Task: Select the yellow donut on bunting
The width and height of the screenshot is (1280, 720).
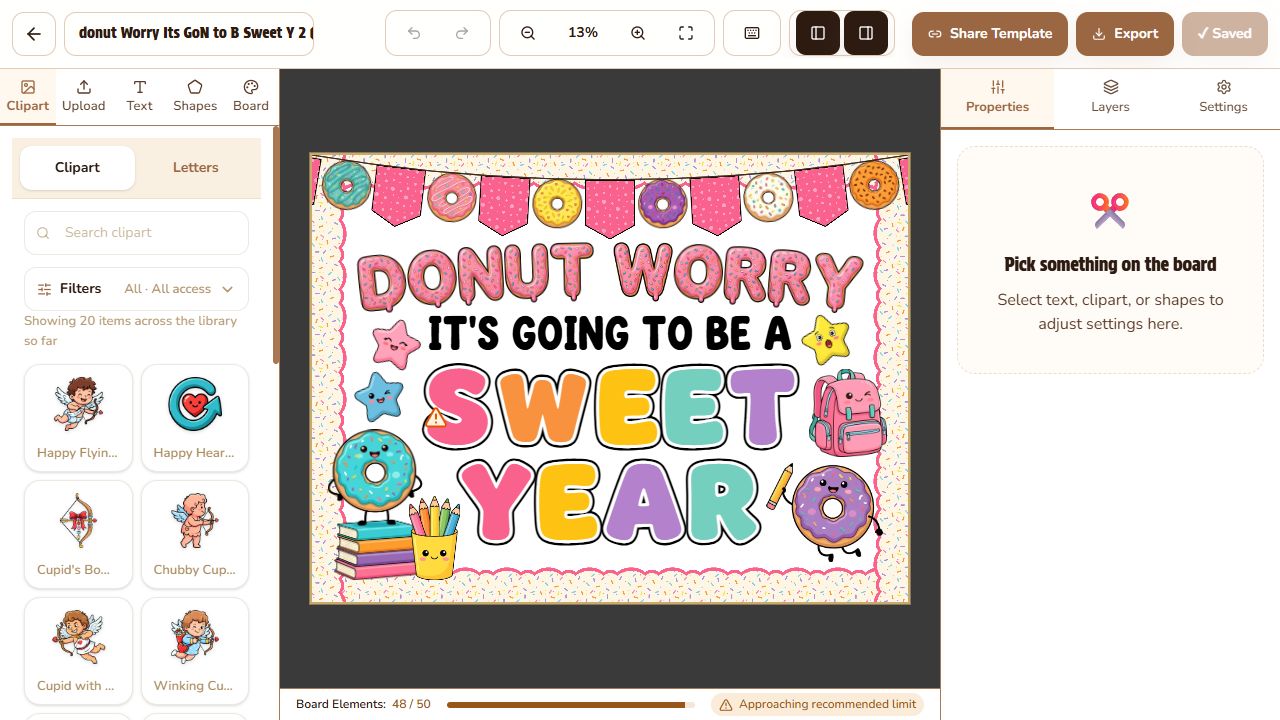Action: [x=557, y=205]
